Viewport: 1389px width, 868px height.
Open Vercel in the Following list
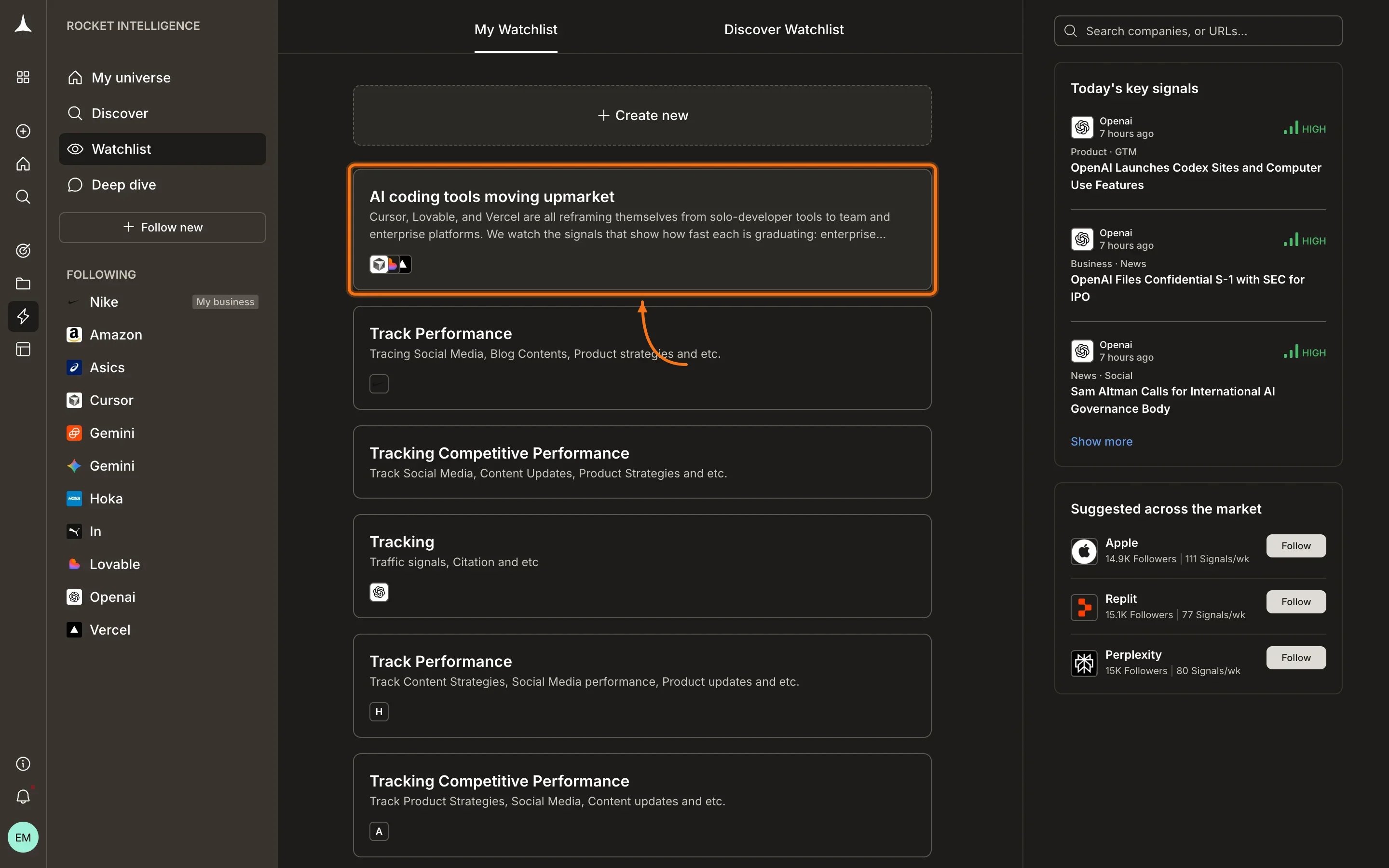pyautogui.click(x=98, y=630)
